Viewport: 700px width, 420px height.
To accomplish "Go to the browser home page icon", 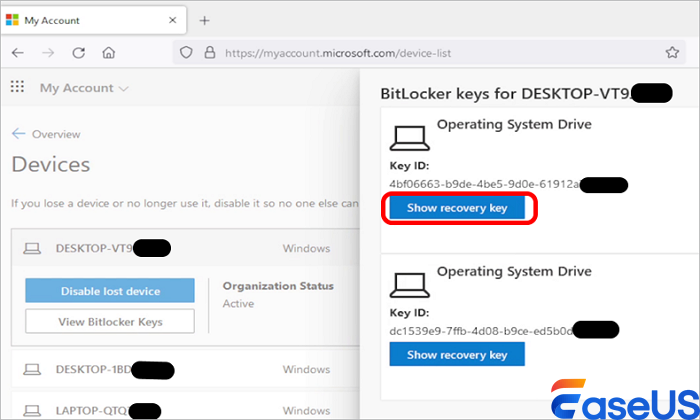I will coord(108,53).
